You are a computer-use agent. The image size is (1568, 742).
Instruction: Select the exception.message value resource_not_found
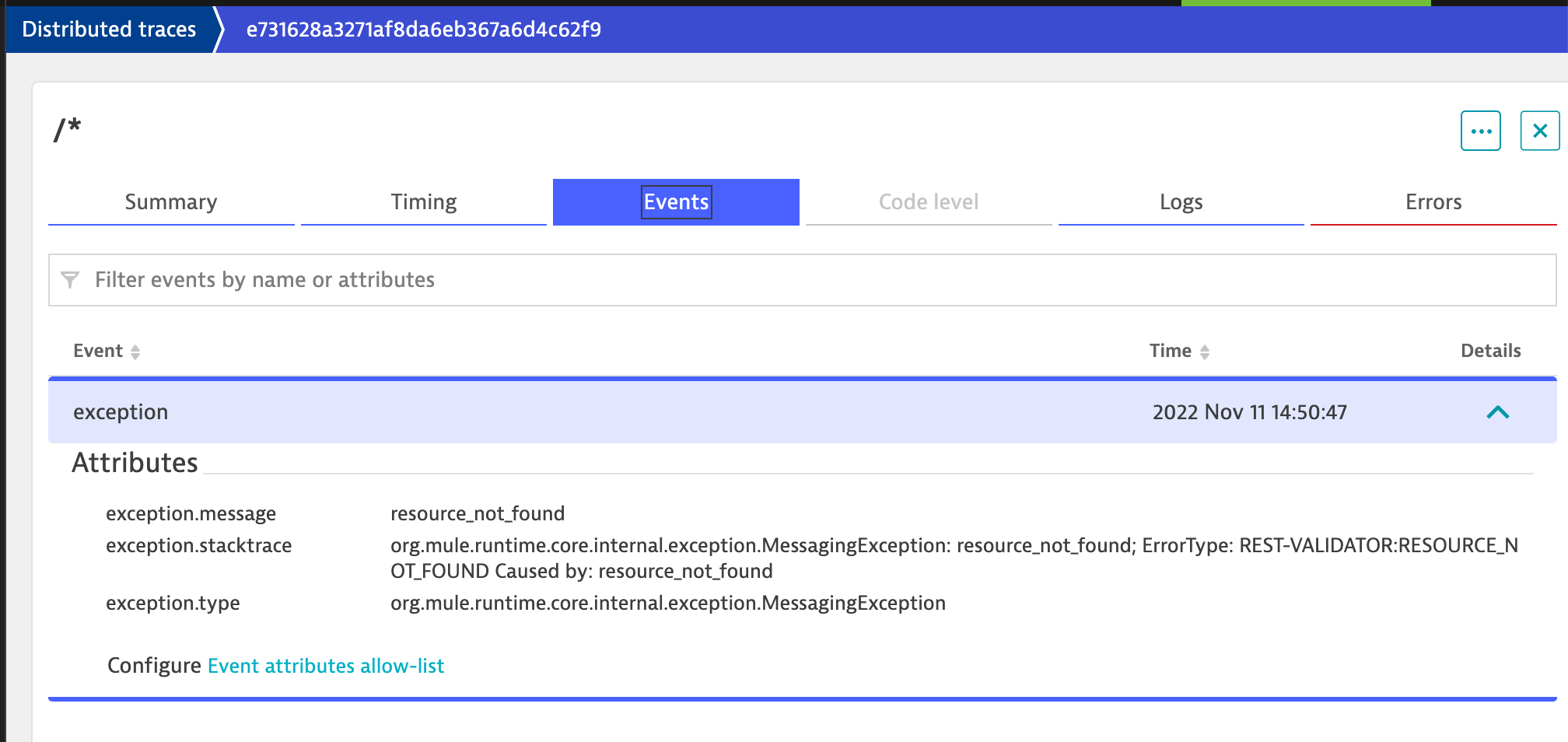478,513
